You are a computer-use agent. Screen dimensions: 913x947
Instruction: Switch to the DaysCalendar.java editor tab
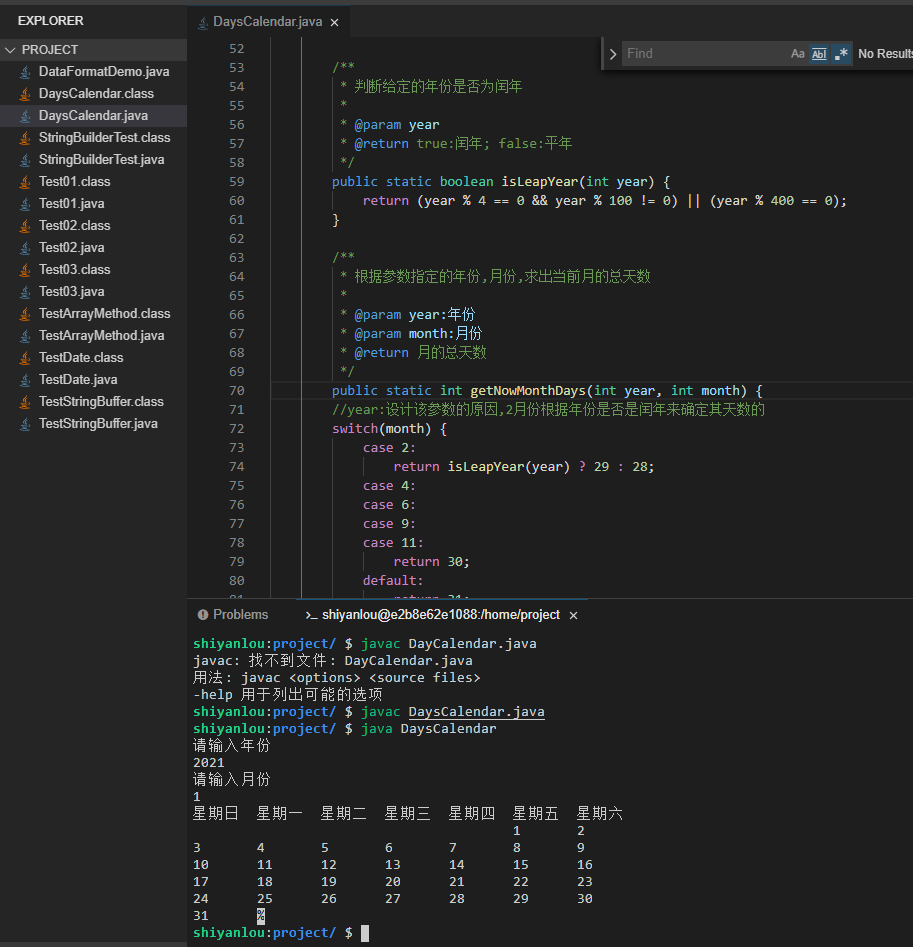[x=267, y=22]
